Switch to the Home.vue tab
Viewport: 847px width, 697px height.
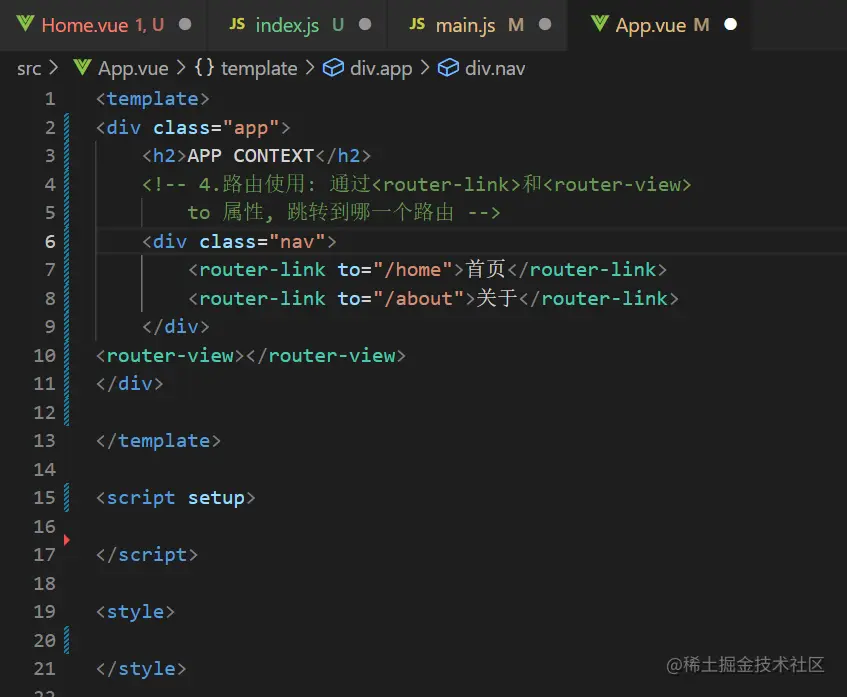[103, 25]
